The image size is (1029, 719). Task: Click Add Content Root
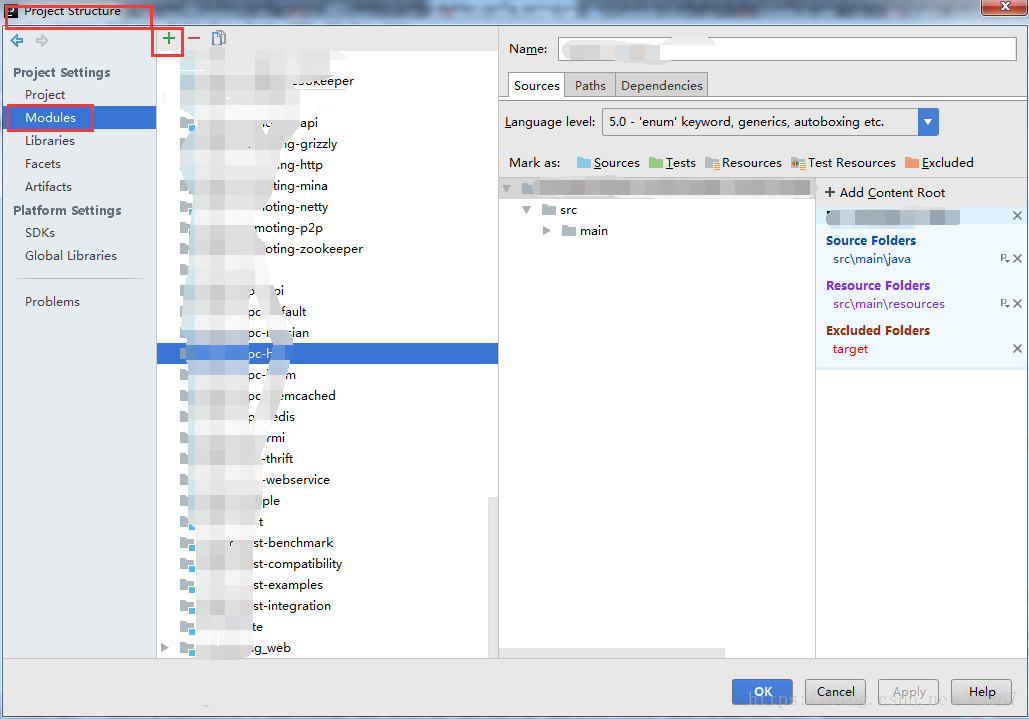point(885,193)
